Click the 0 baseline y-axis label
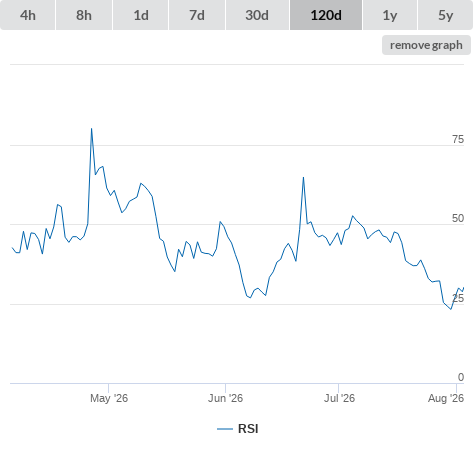The image size is (474, 455). pyautogui.click(x=461, y=377)
